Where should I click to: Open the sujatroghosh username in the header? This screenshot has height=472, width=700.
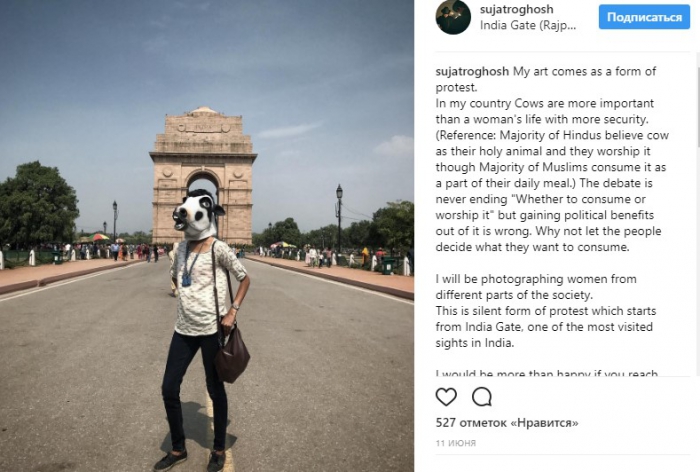(517, 9)
